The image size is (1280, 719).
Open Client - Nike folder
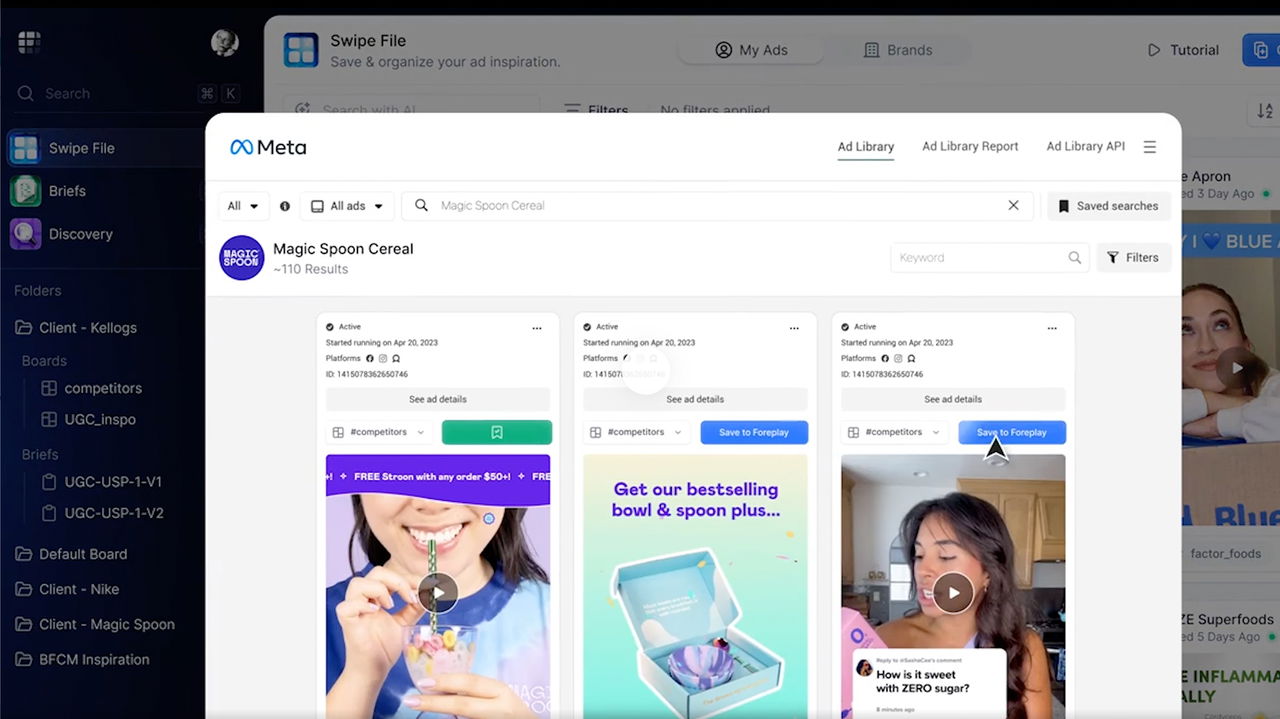79,589
